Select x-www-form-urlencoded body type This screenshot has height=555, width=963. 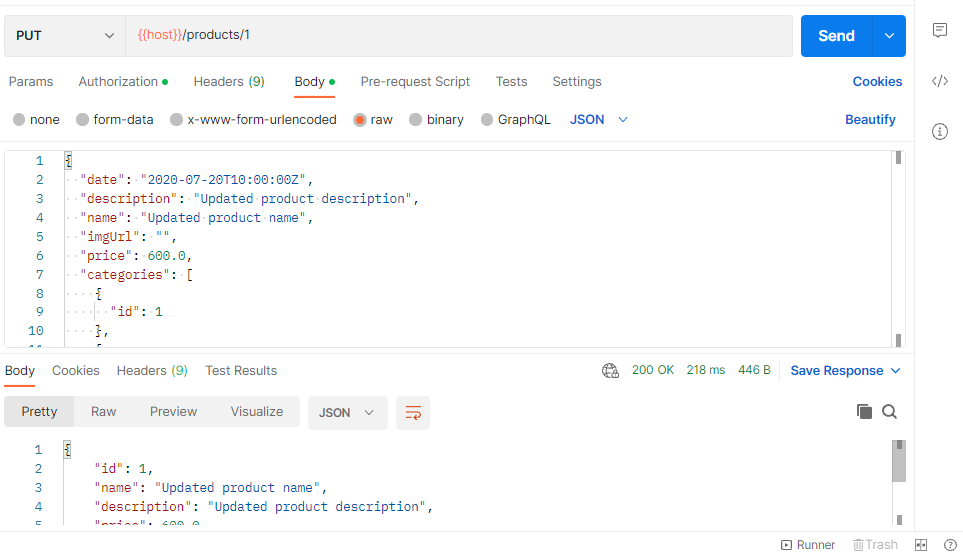tap(254, 120)
